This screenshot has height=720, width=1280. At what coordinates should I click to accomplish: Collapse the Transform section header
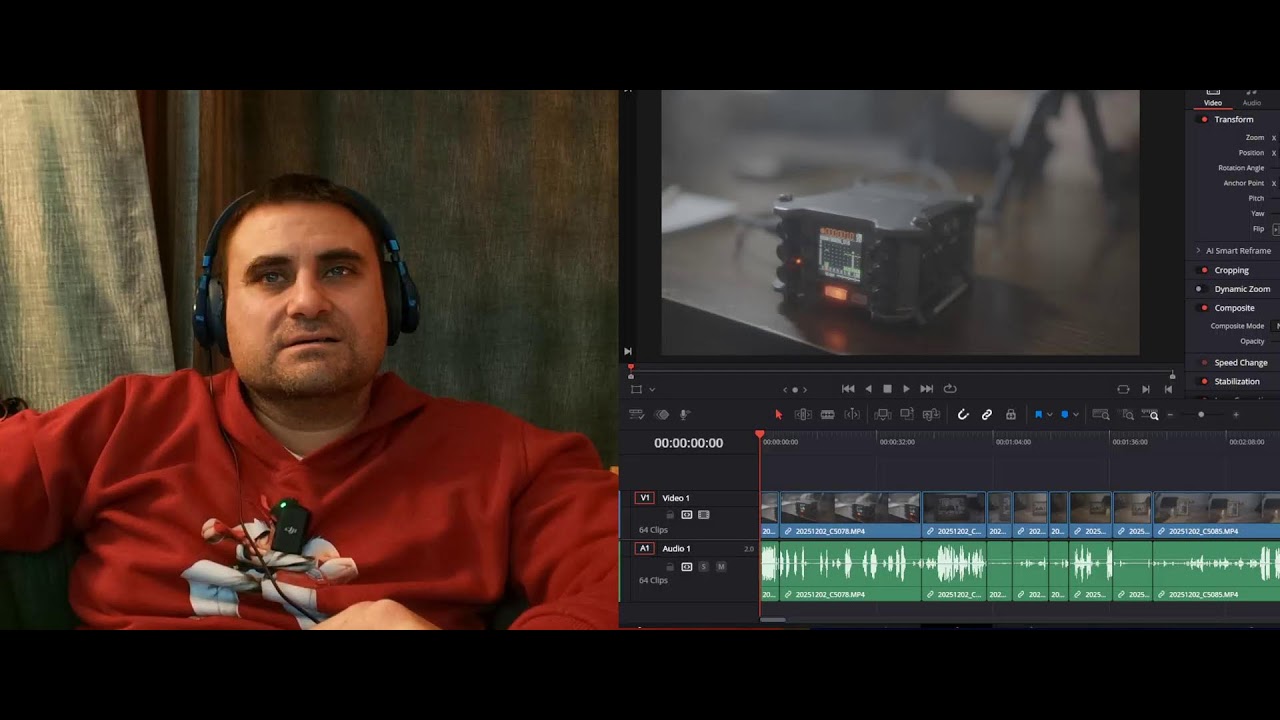(1234, 119)
